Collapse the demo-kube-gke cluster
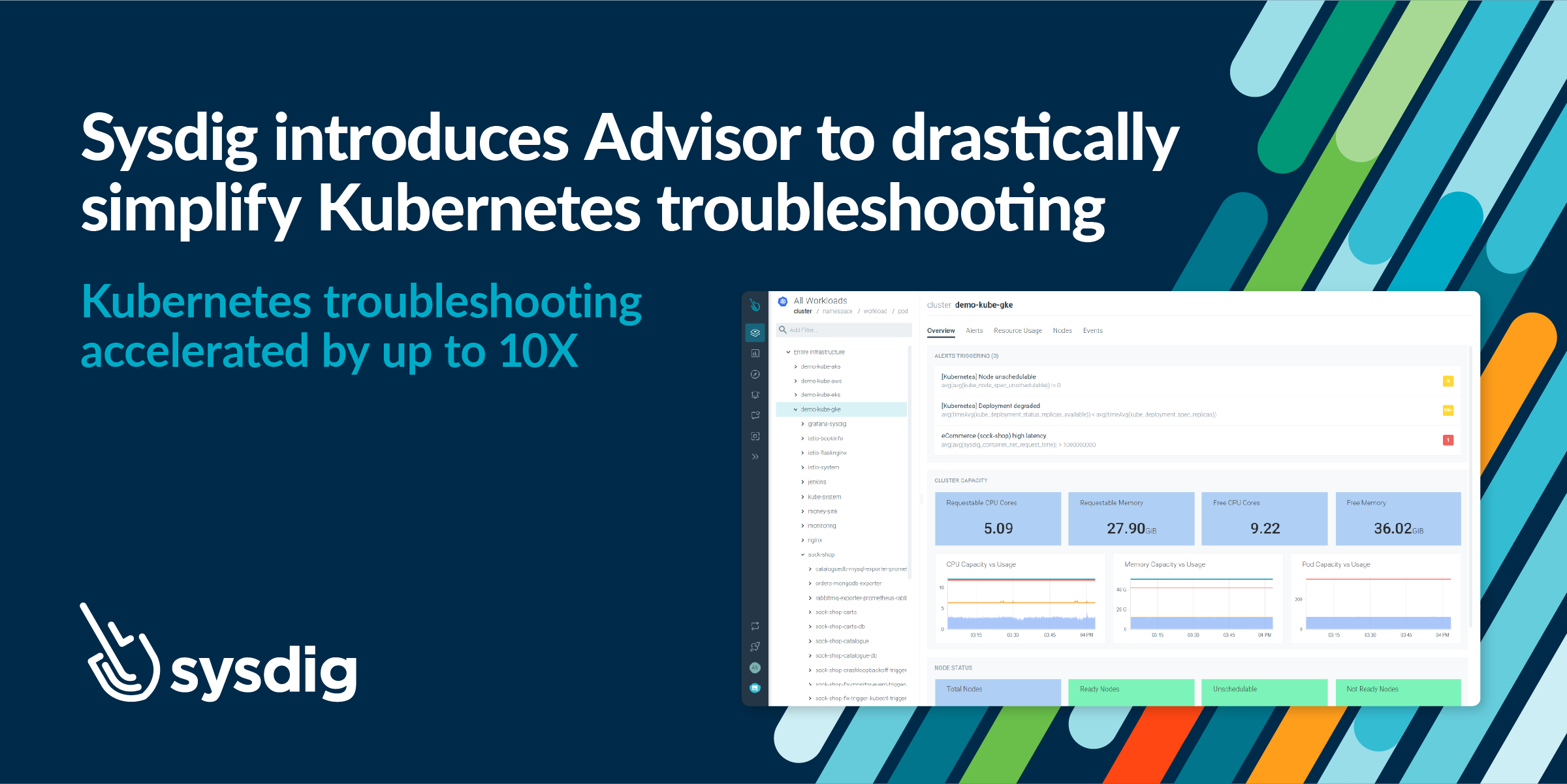Screen dimensions: 1567x784 coord(795,409)
